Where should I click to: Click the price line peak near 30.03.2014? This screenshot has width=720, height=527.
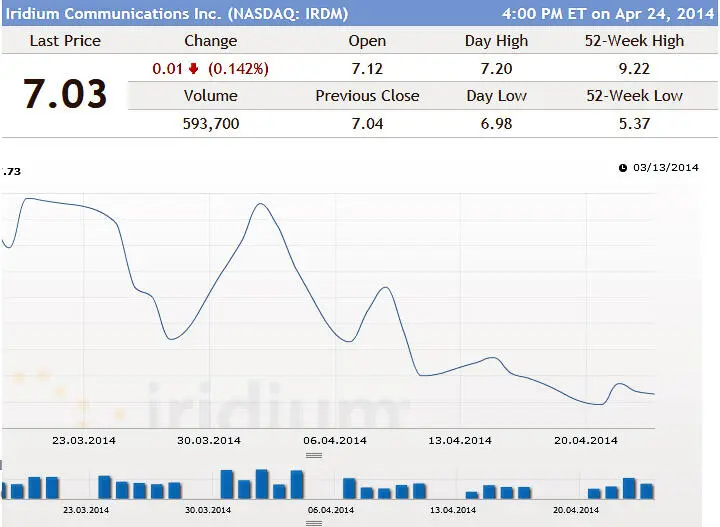click(261, 203)
